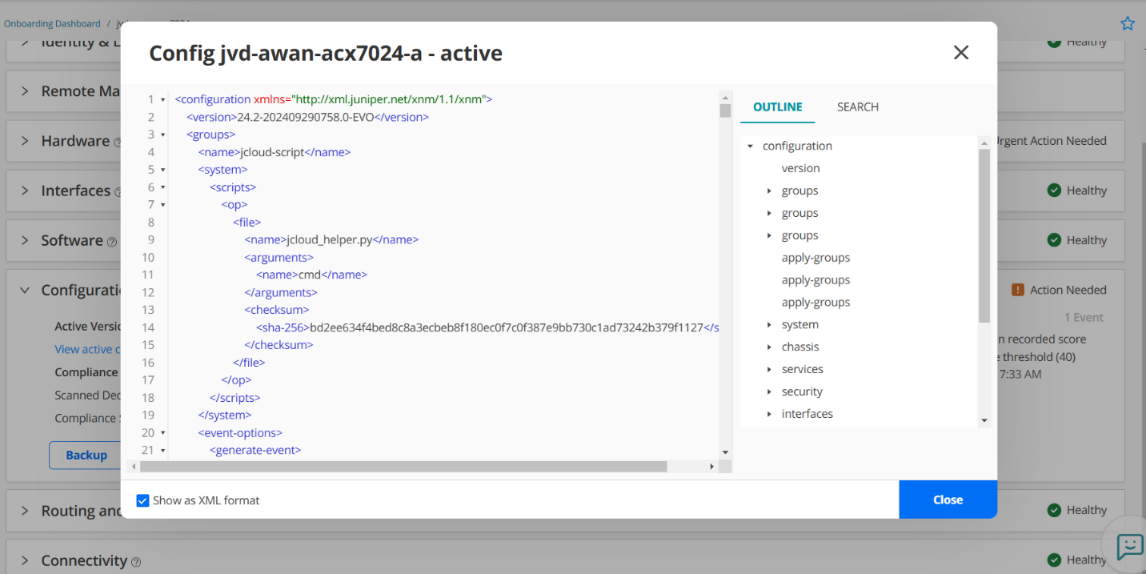The width and height of the screenshot is (1146, 574).
Task: Select the OUTLINE tab
Action: pyautogui.click(x=777, y=107)
